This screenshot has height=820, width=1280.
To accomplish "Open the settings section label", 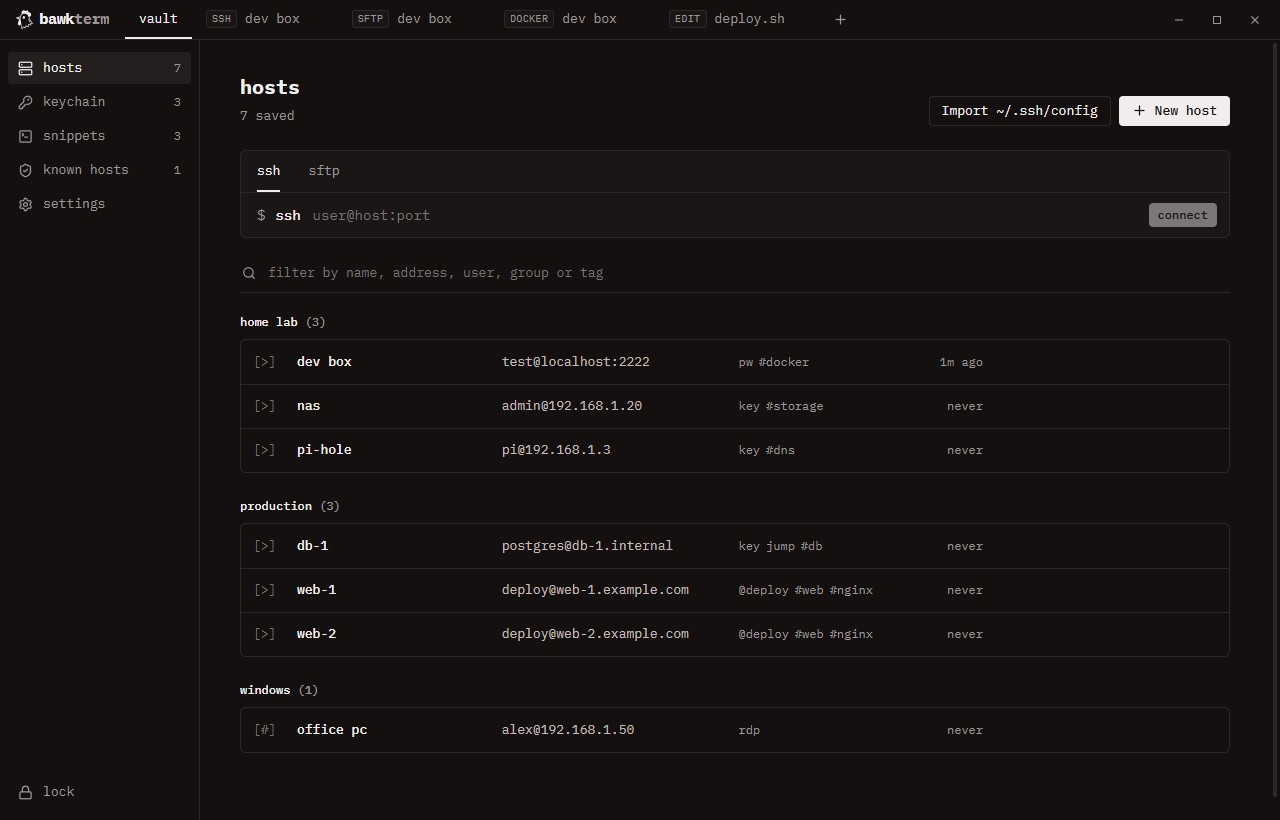I will point(74,204).
